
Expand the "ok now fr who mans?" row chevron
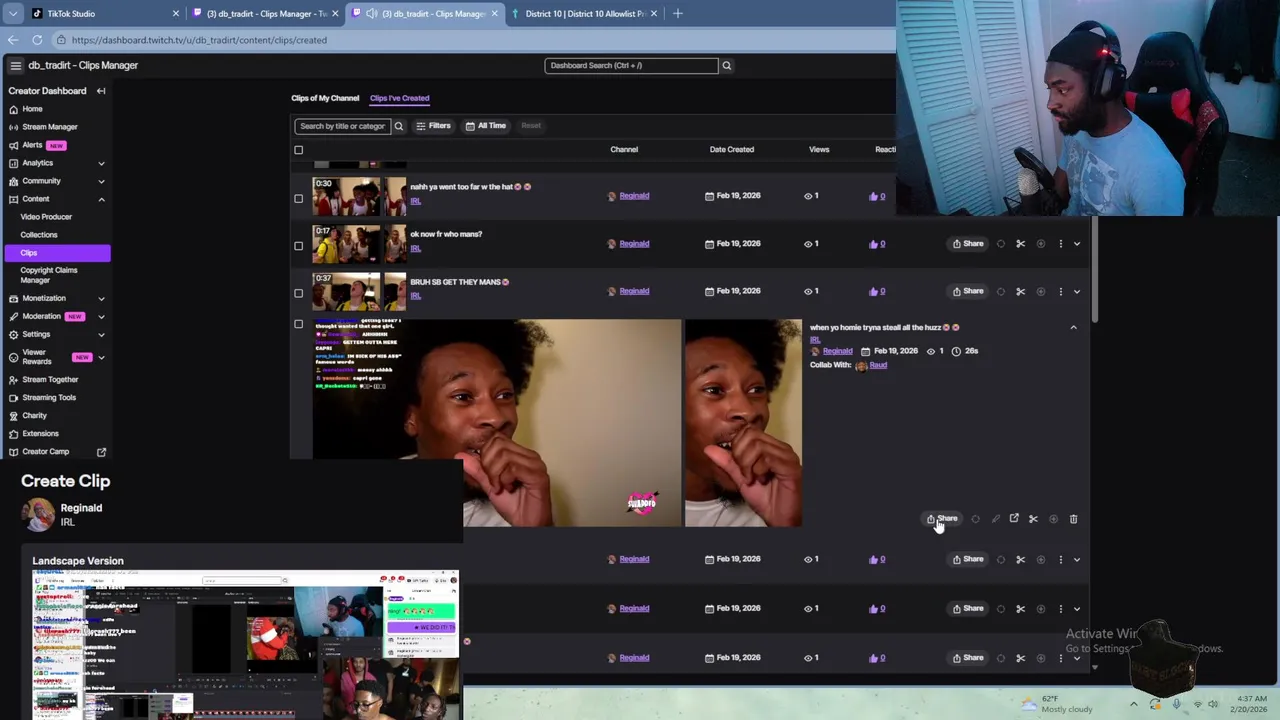coord(1077,244)
